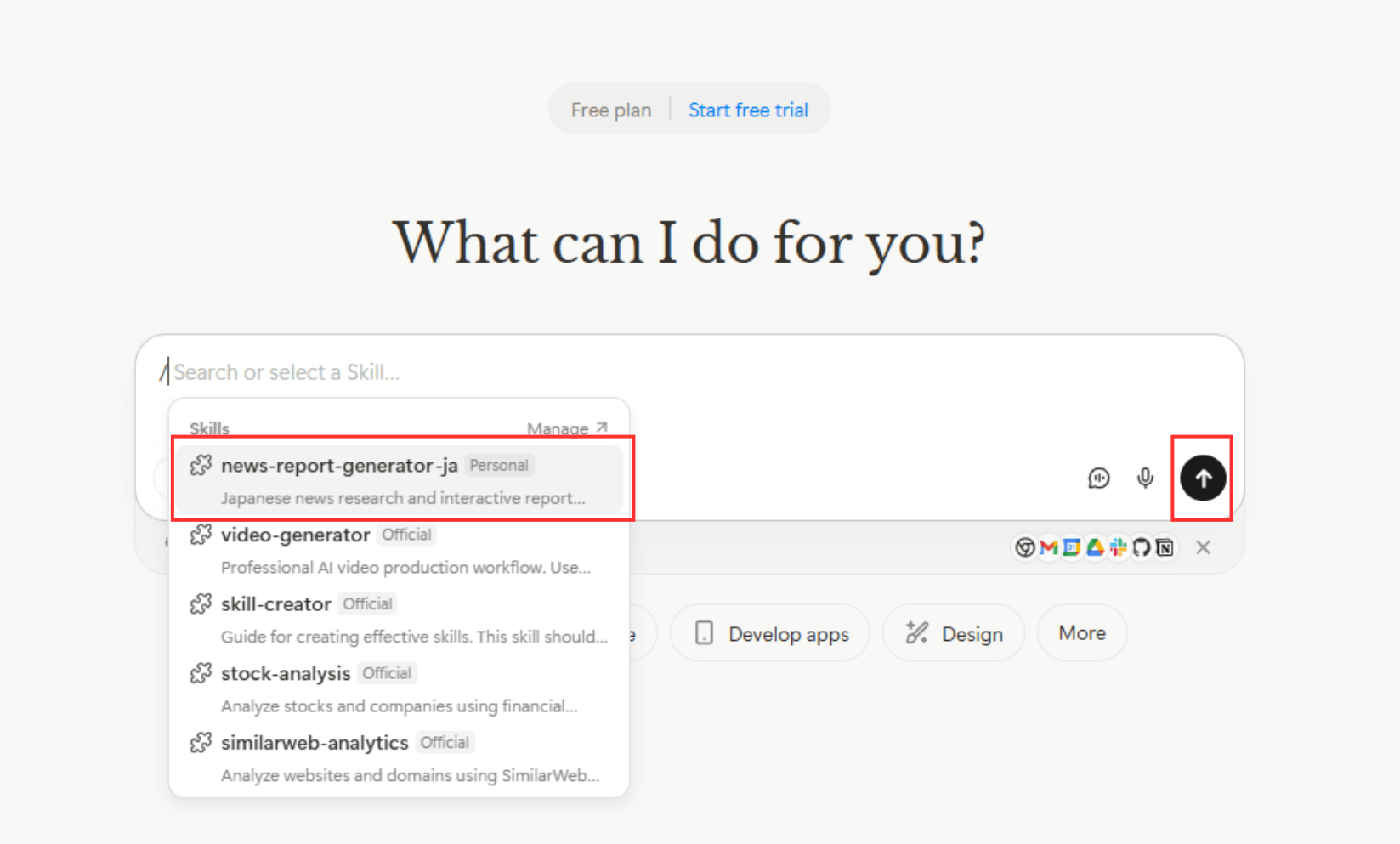Image resolution: width=1400 pixels, height=844 pixels.
Task: Click the GitHub connector icon
Action: [x=1142, y=547]
